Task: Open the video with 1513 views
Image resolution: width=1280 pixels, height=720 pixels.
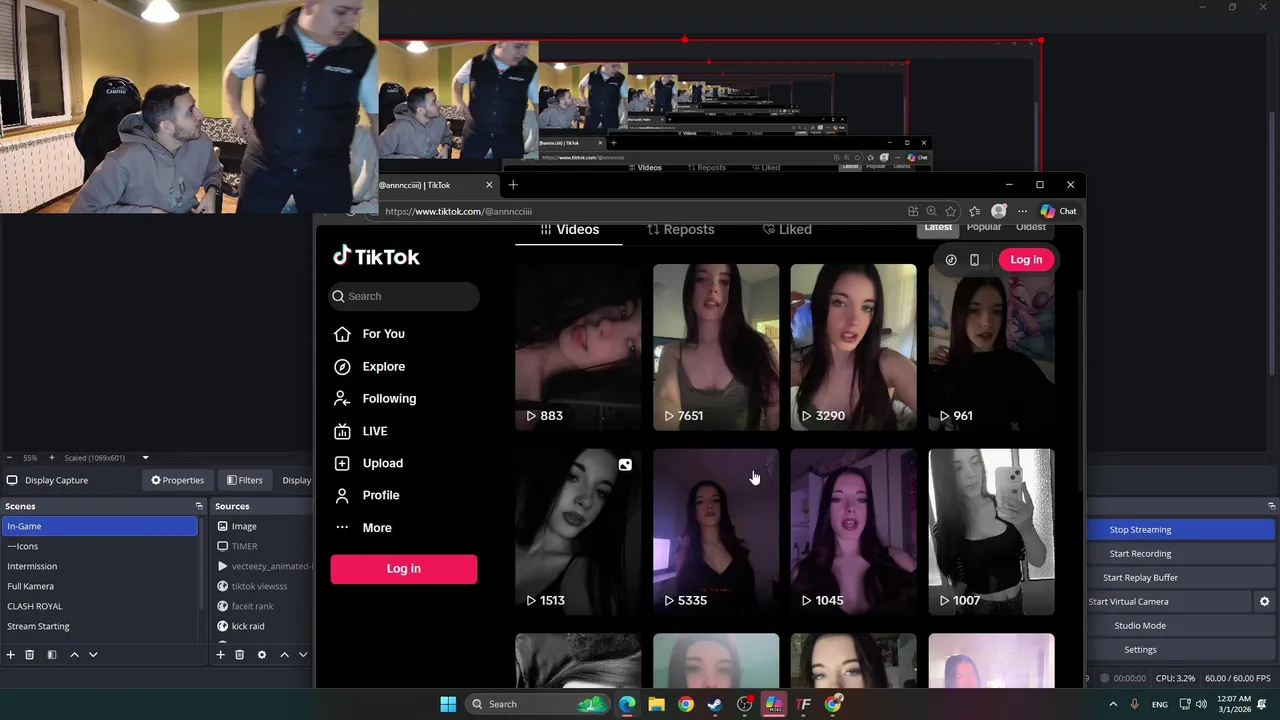Action: [578, 532]
